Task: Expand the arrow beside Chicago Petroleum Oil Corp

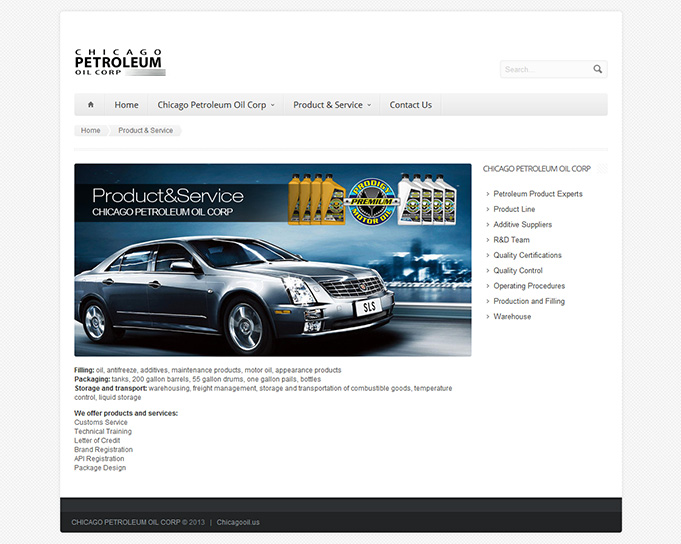Action: click(273, 105)
